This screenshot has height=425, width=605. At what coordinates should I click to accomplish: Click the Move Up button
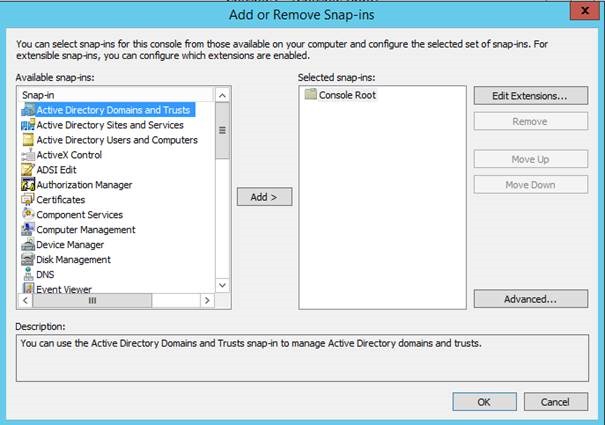click(x=531, y=159)
